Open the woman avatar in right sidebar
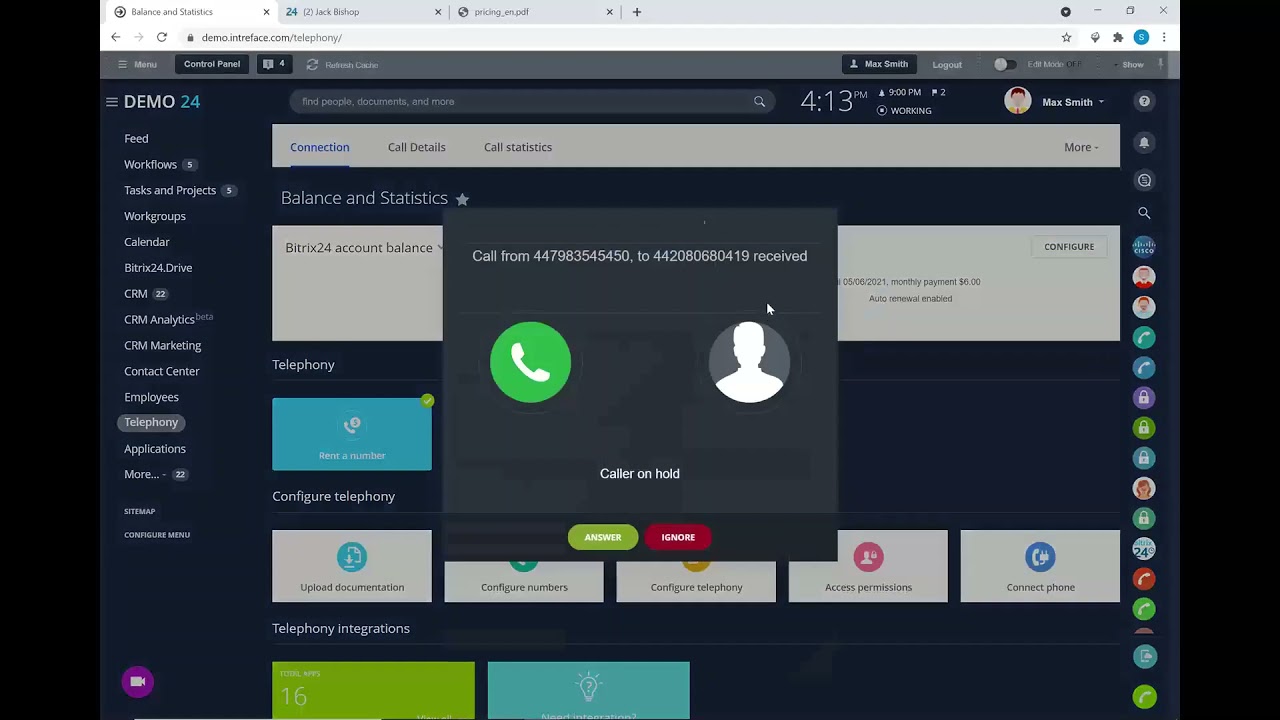Image resolution: width=1280 pixels, height=720 pixels. click(x=1144, y=488)
